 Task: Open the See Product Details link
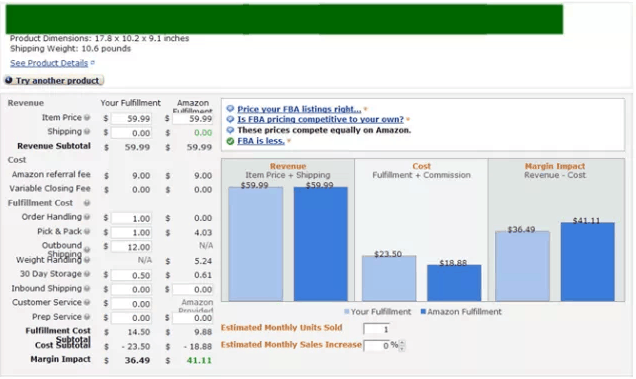[49, 63]
